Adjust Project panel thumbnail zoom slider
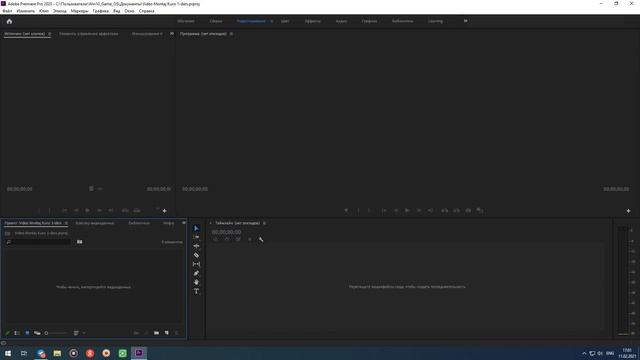This screenshot has height=360, width=640. (x=56, y=333)
